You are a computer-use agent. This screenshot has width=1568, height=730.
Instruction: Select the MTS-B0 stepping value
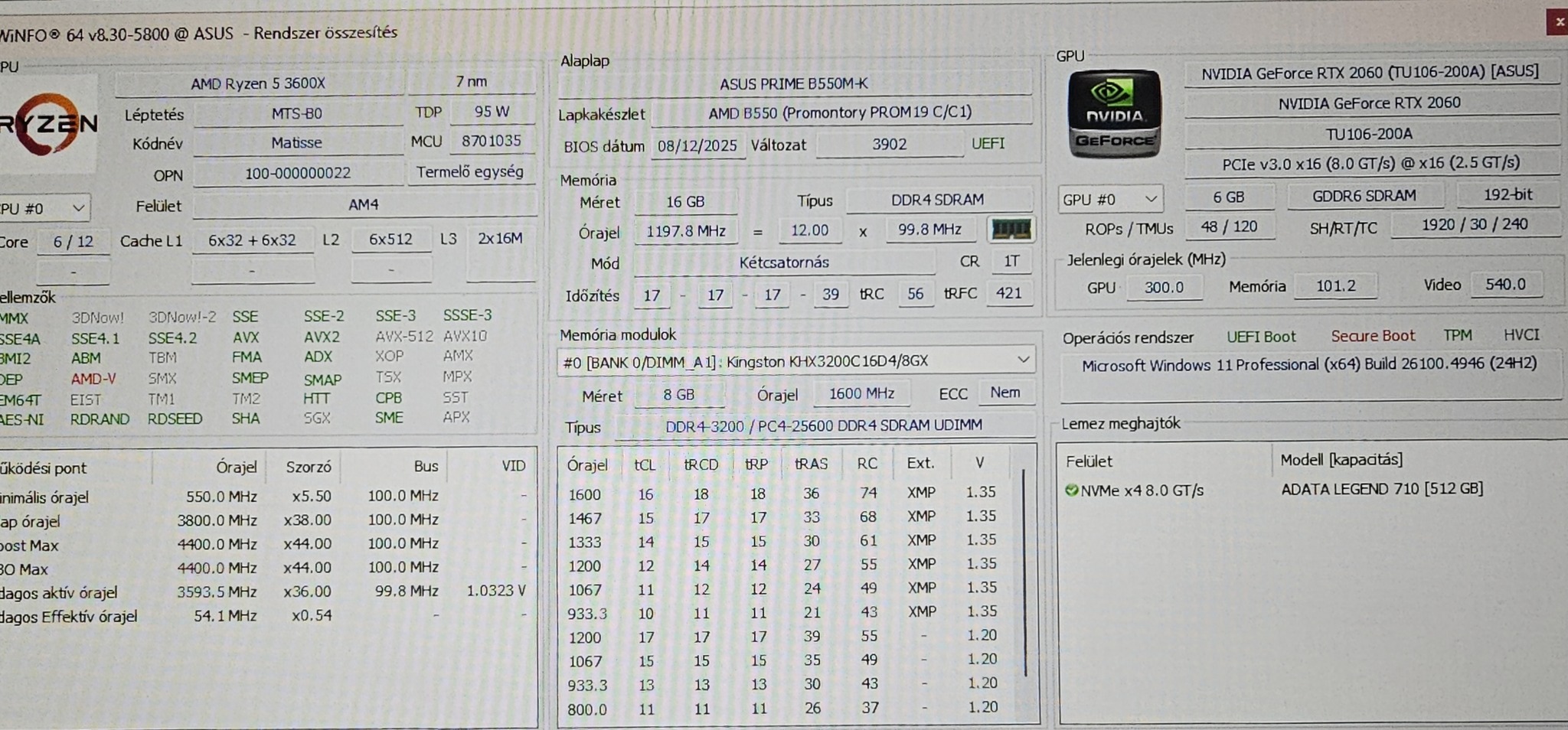tap(297, 113)
